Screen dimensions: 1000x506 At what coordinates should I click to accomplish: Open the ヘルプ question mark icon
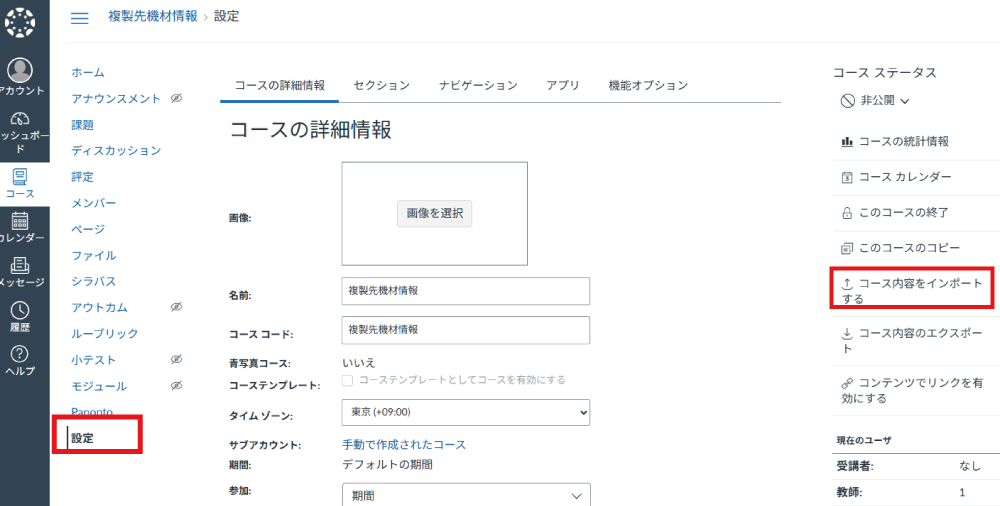pos(20,354)
